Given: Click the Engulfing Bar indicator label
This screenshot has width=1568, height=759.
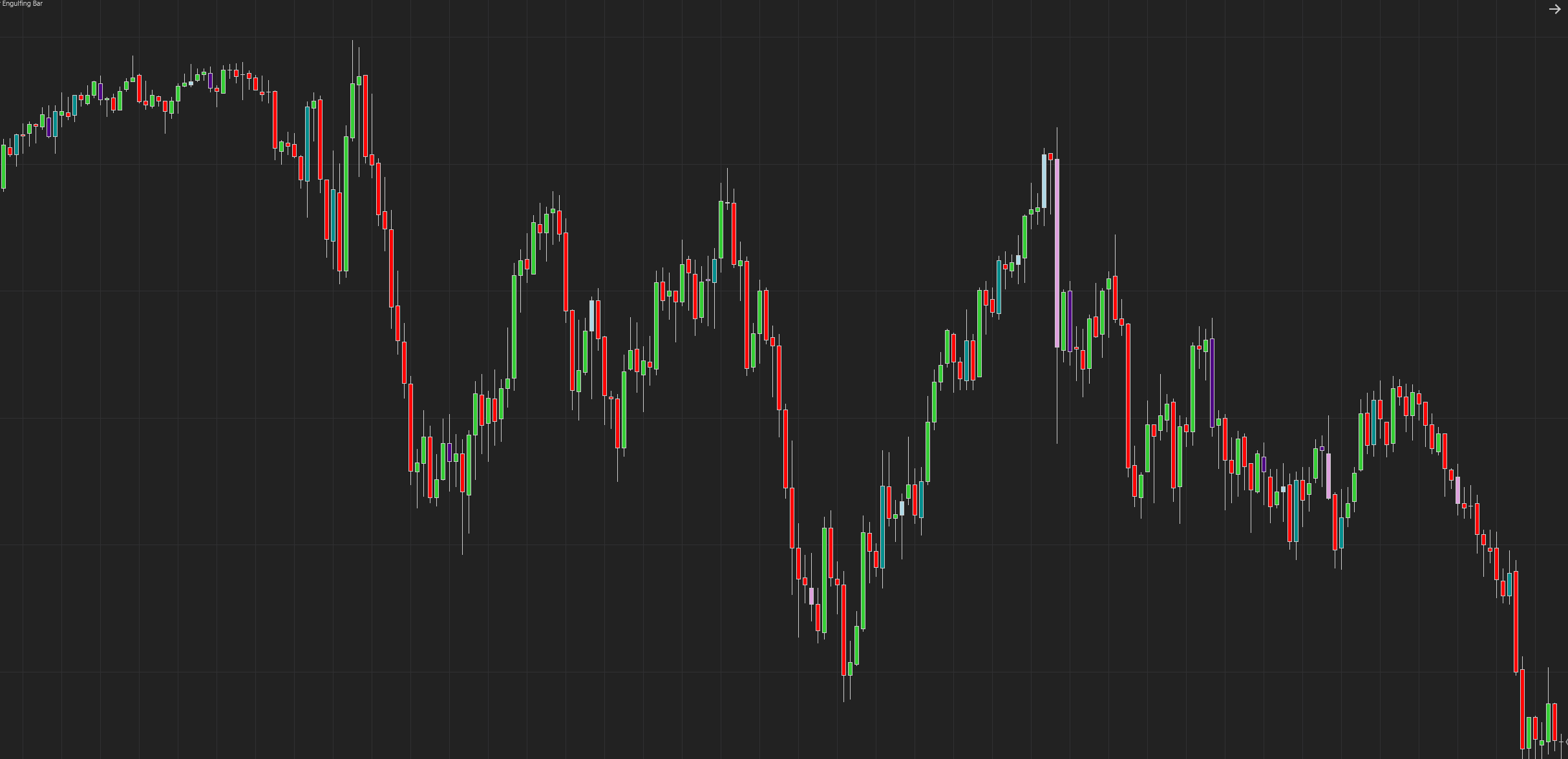Looking at the screenshot, I should pos(22,4).
